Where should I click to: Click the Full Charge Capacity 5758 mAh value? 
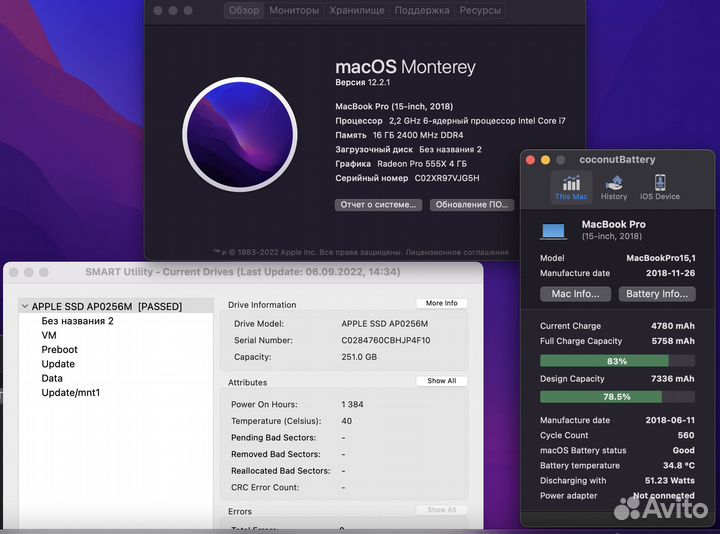click(x=673, y=341)
